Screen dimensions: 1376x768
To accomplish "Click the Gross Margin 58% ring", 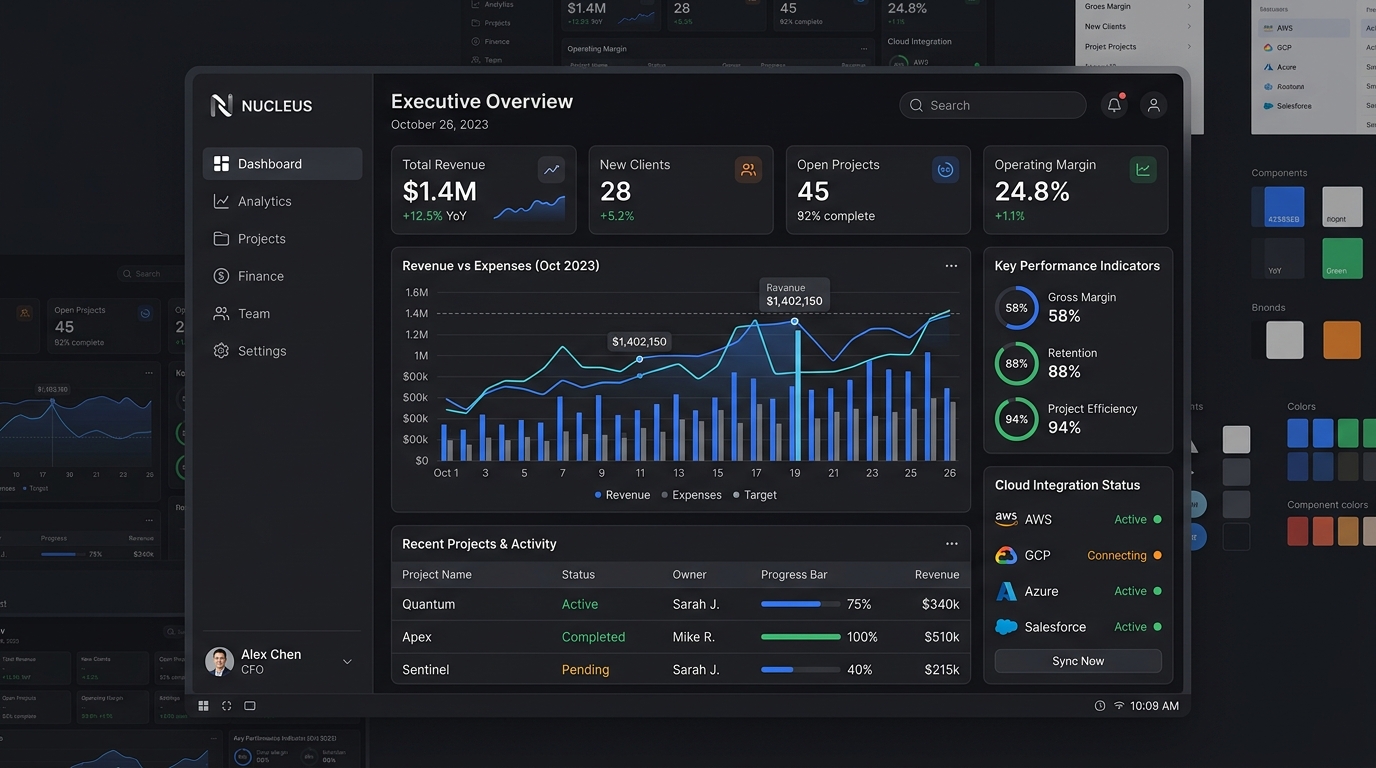I will click(x=1016, y=308).
